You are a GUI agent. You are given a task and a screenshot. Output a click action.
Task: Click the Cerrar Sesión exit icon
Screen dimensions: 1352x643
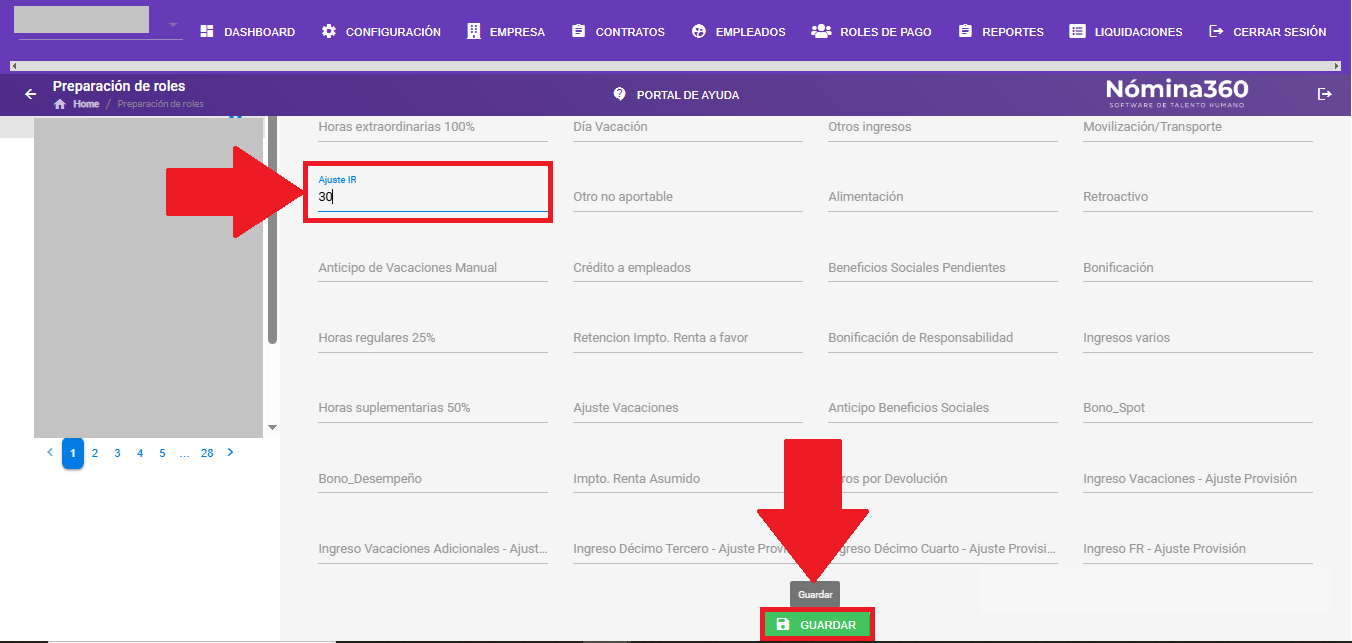[x=1216, y=32]
